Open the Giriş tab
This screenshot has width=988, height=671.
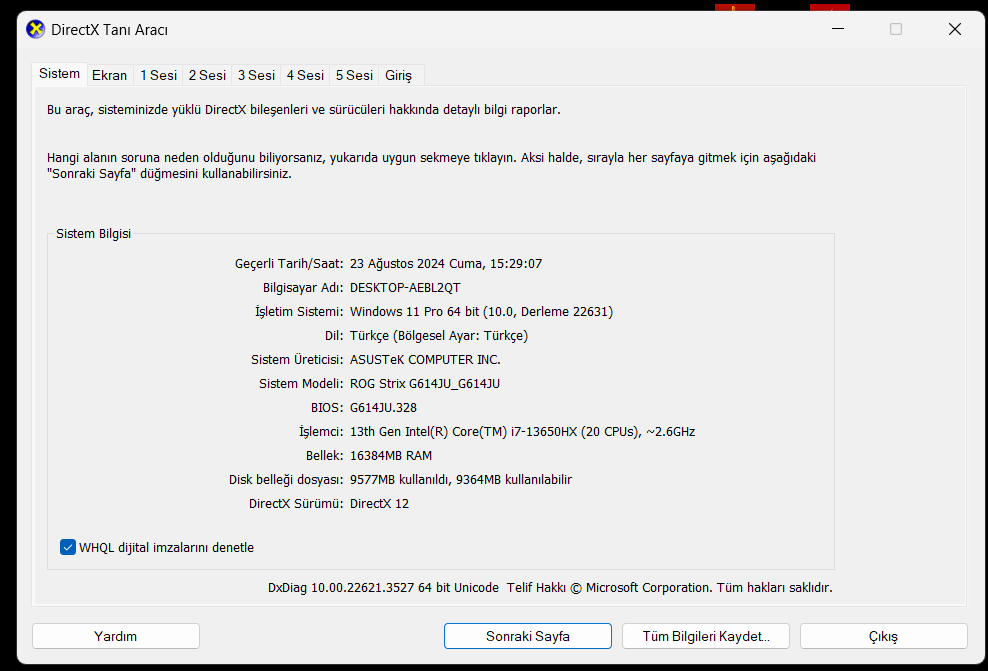point(398,76)
